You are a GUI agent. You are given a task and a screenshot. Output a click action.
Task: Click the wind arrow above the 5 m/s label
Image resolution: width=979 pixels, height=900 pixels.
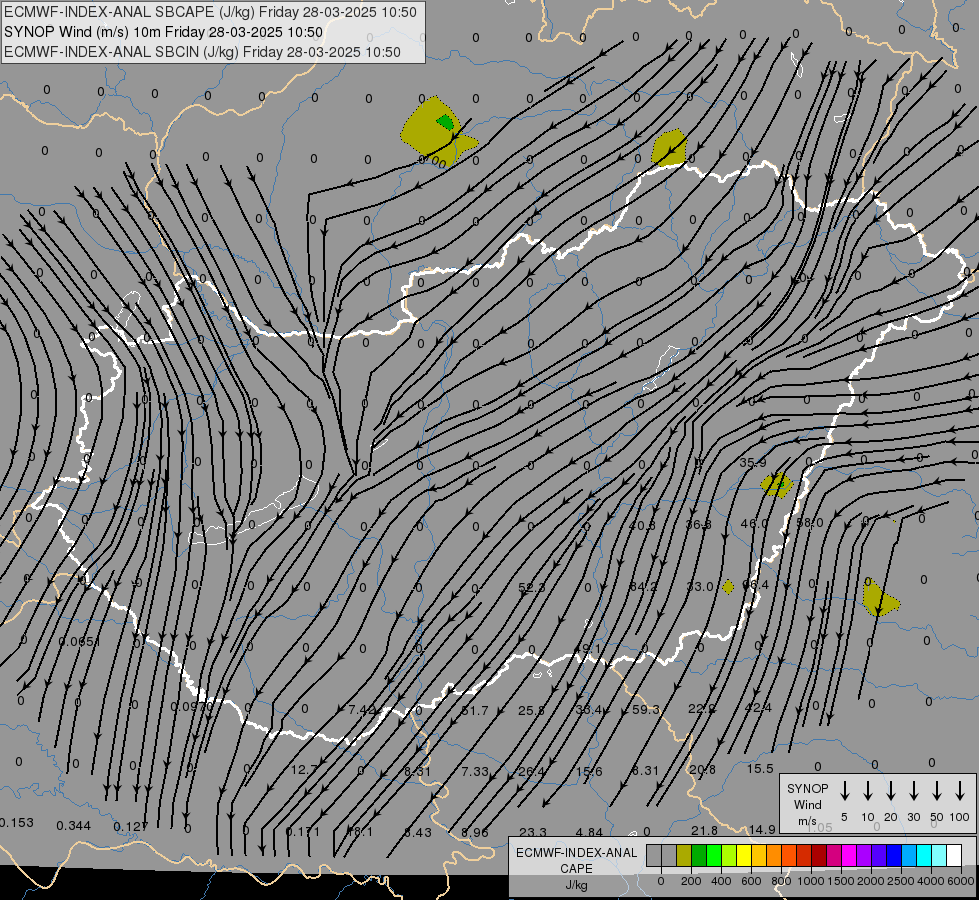click(845, 791)
